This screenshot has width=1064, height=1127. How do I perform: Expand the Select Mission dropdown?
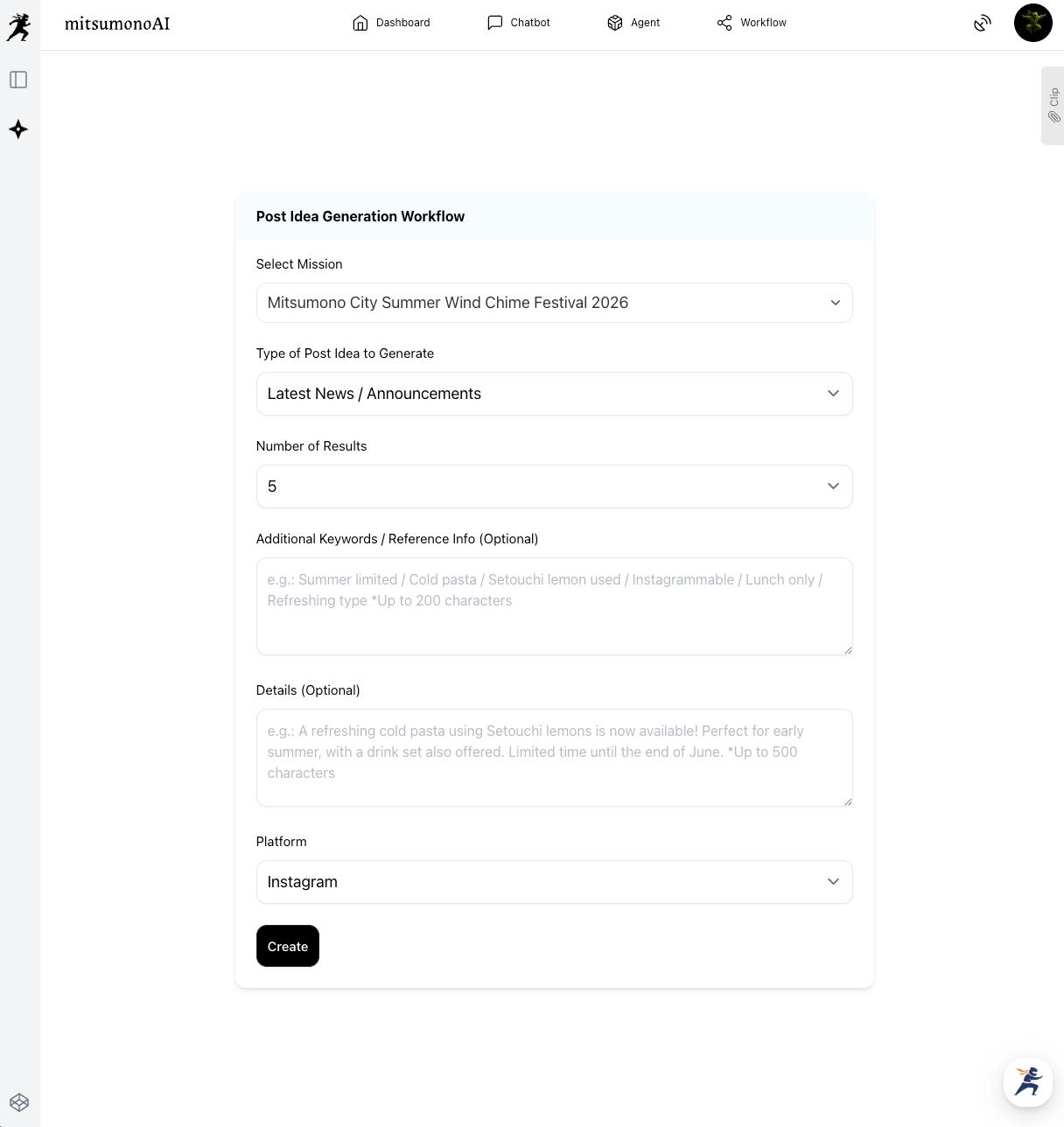554,303
